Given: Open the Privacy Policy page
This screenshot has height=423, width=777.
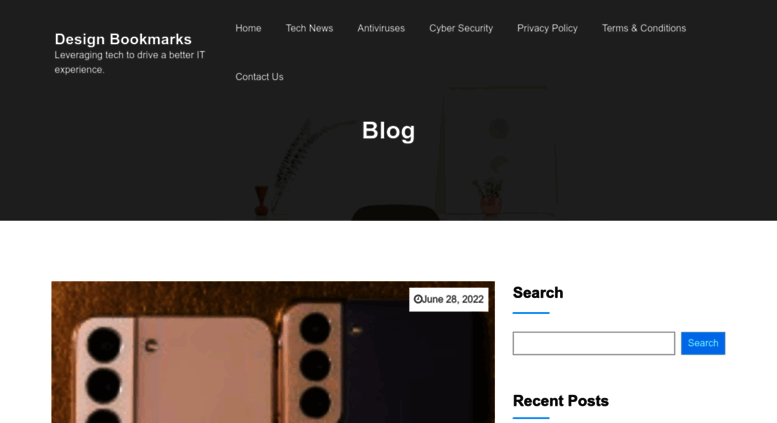Looking at the screenshot, I should coord(547,28).
